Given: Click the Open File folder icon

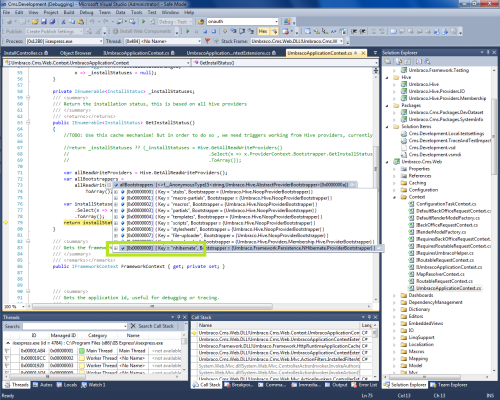Looking at the screenshot, I should [35, 22].
